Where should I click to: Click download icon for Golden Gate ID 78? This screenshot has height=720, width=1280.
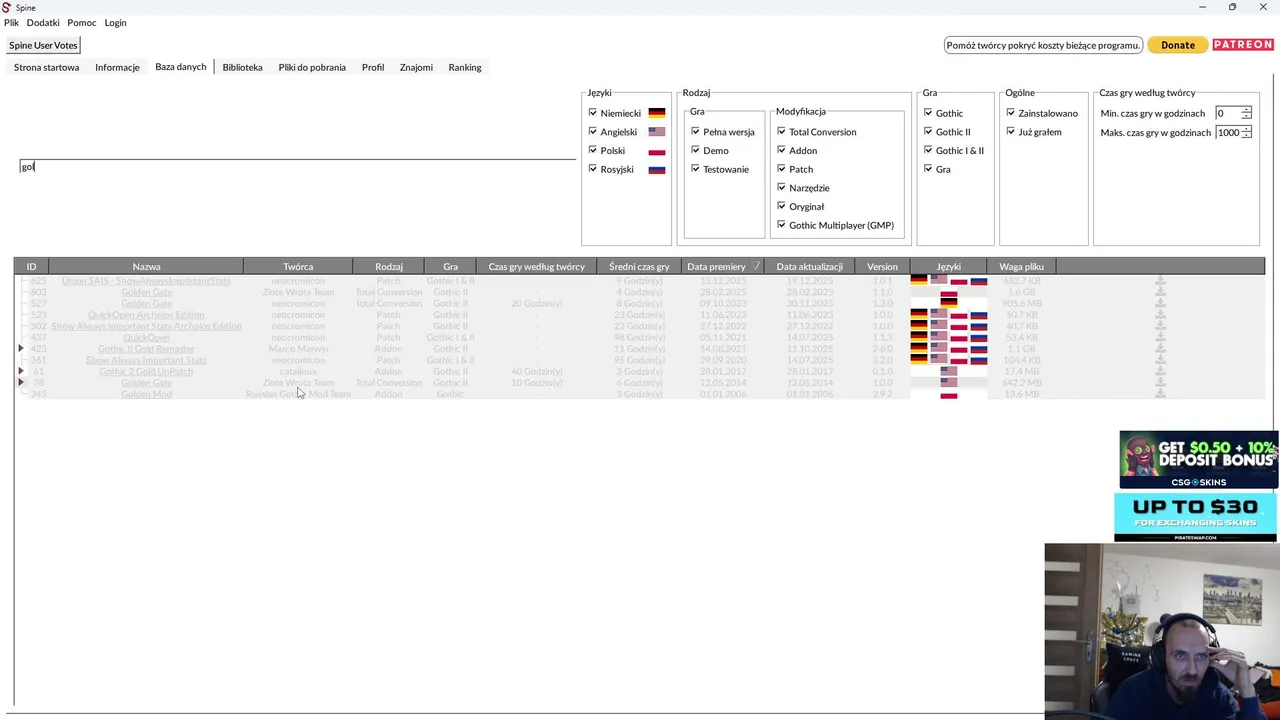coord(1160,383)
